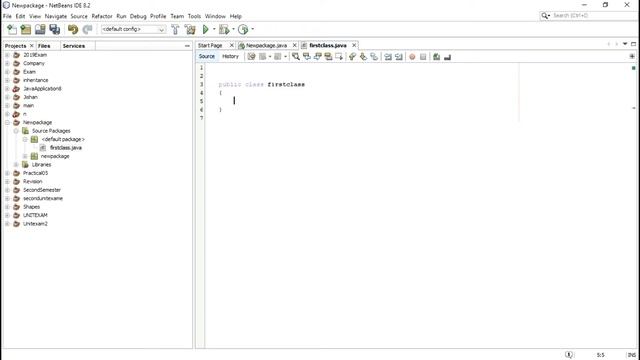Click the Find Selection magnifier icon
This screenshot has width=640, height=360.
(296, 57)
